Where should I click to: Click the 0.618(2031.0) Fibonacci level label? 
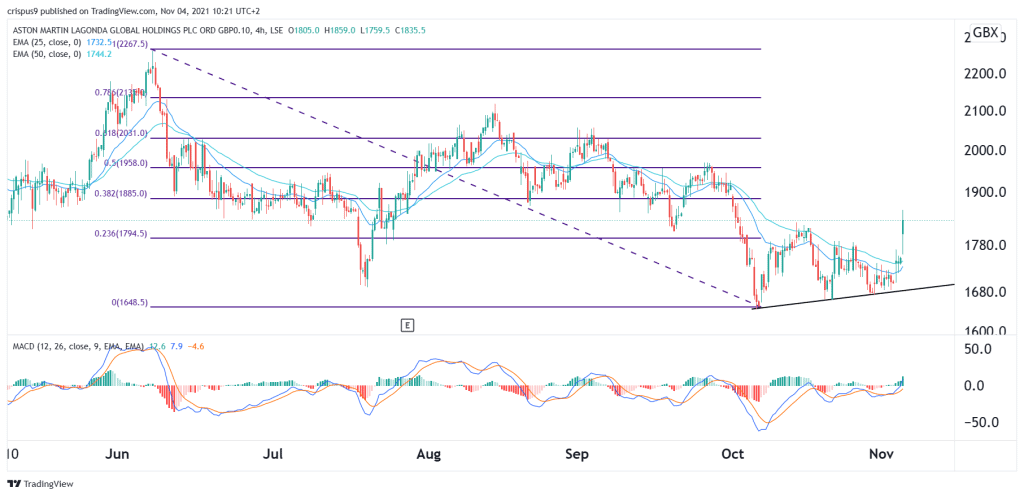[120, 133]
